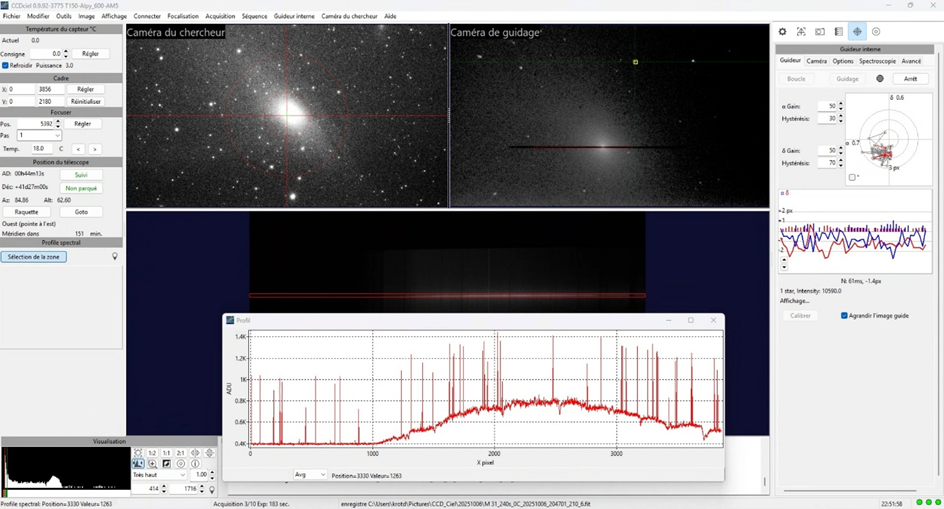Click the Raquette button
944x509 pixels.
(26, 212)
